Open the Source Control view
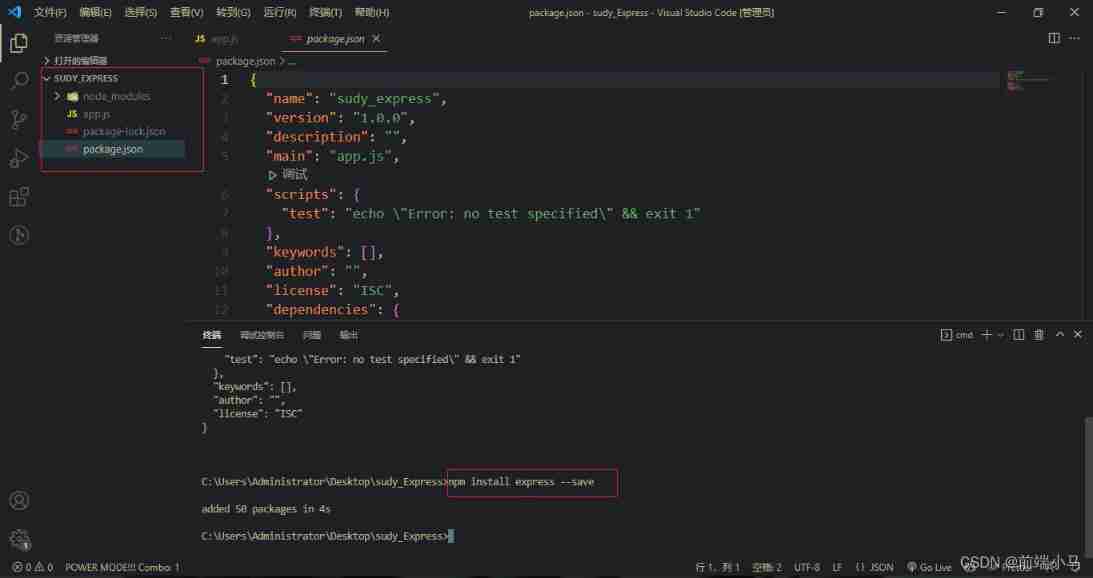 [x=18, y=120]
